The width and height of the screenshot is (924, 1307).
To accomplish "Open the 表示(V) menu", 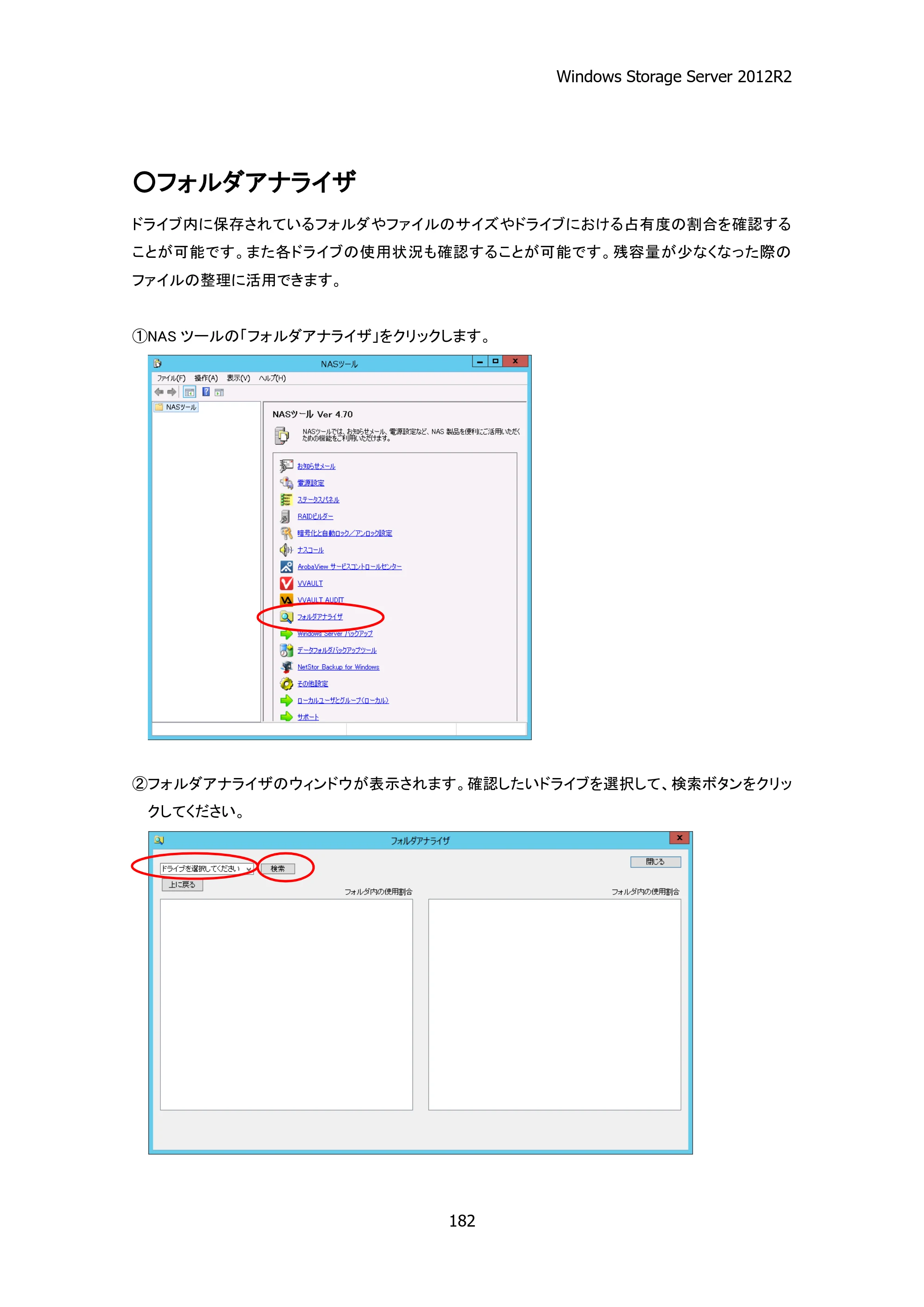I will 238,378.
